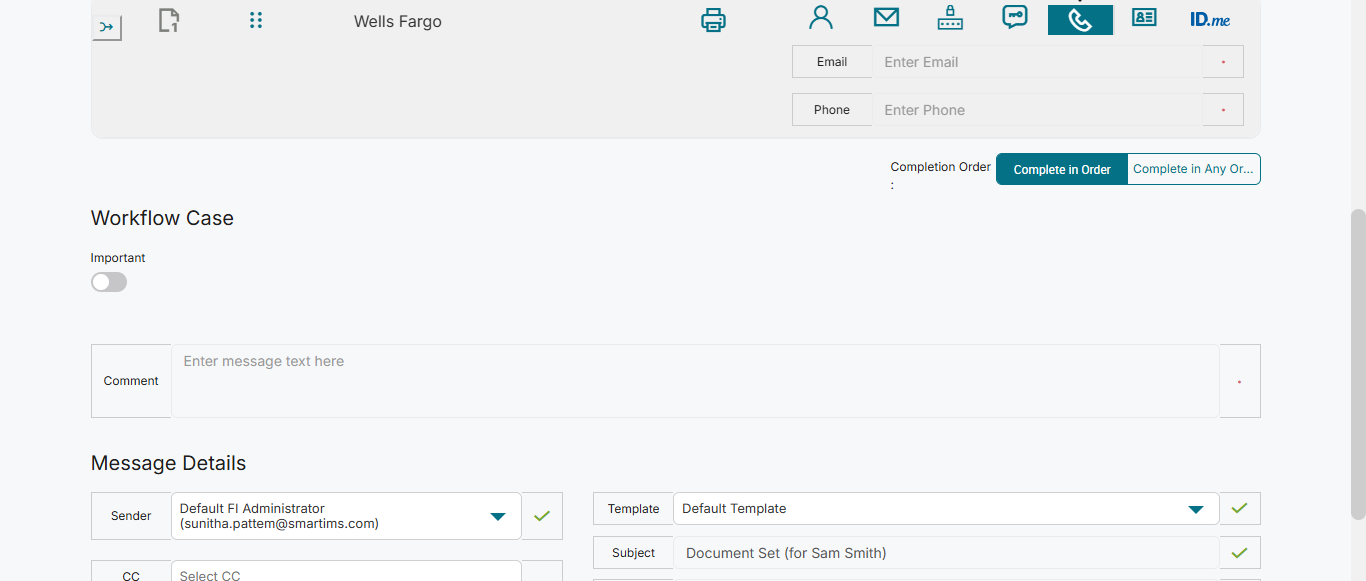Select the envelope email icon
Viewport: 1366px width, 581px height.
click(x=886, y=17)
